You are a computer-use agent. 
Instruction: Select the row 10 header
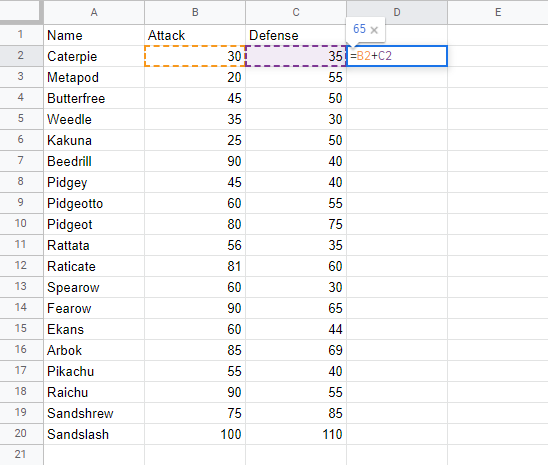[21, 224]
